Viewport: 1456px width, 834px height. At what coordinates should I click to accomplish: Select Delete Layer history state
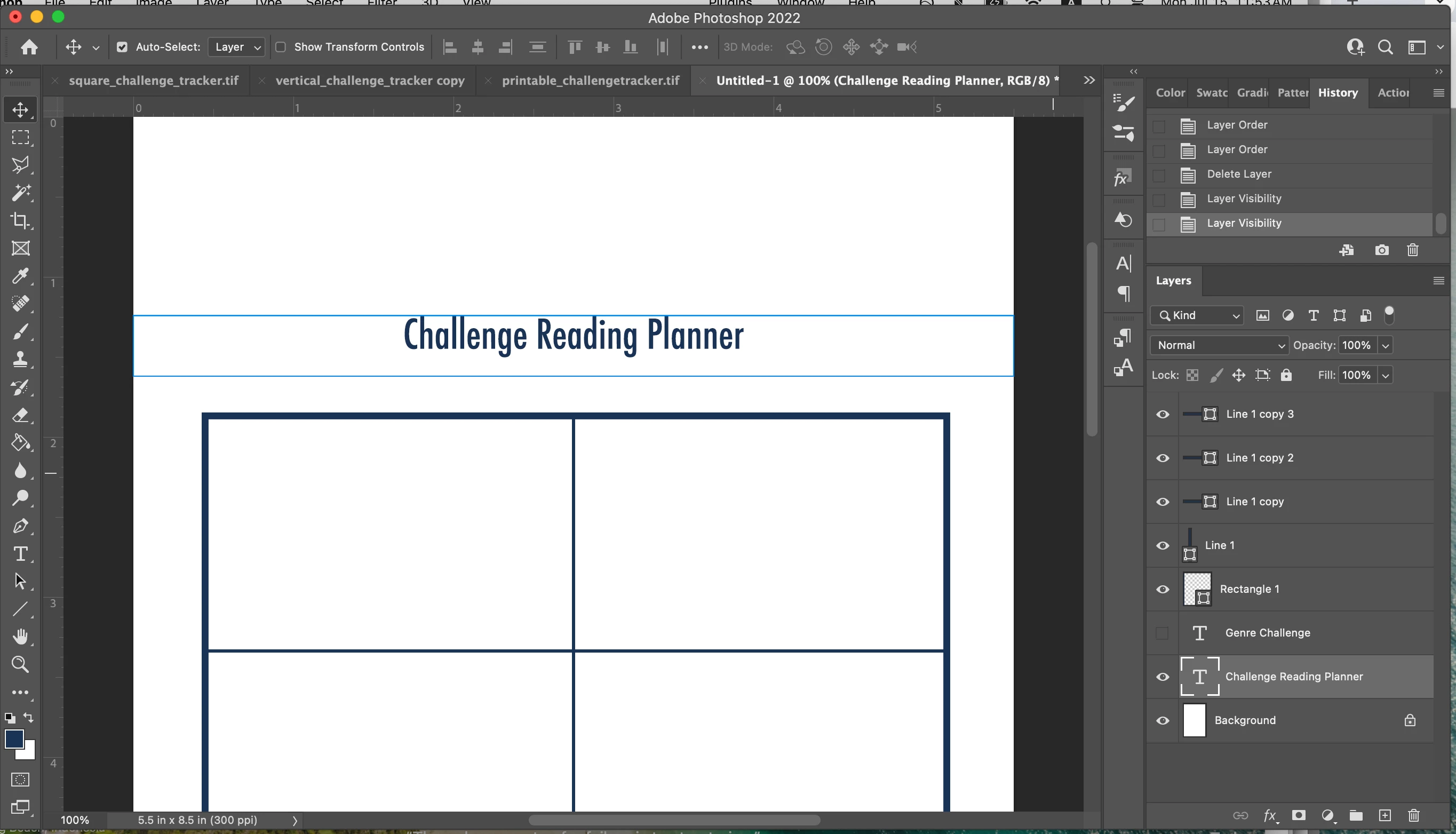coord(1239,174)
